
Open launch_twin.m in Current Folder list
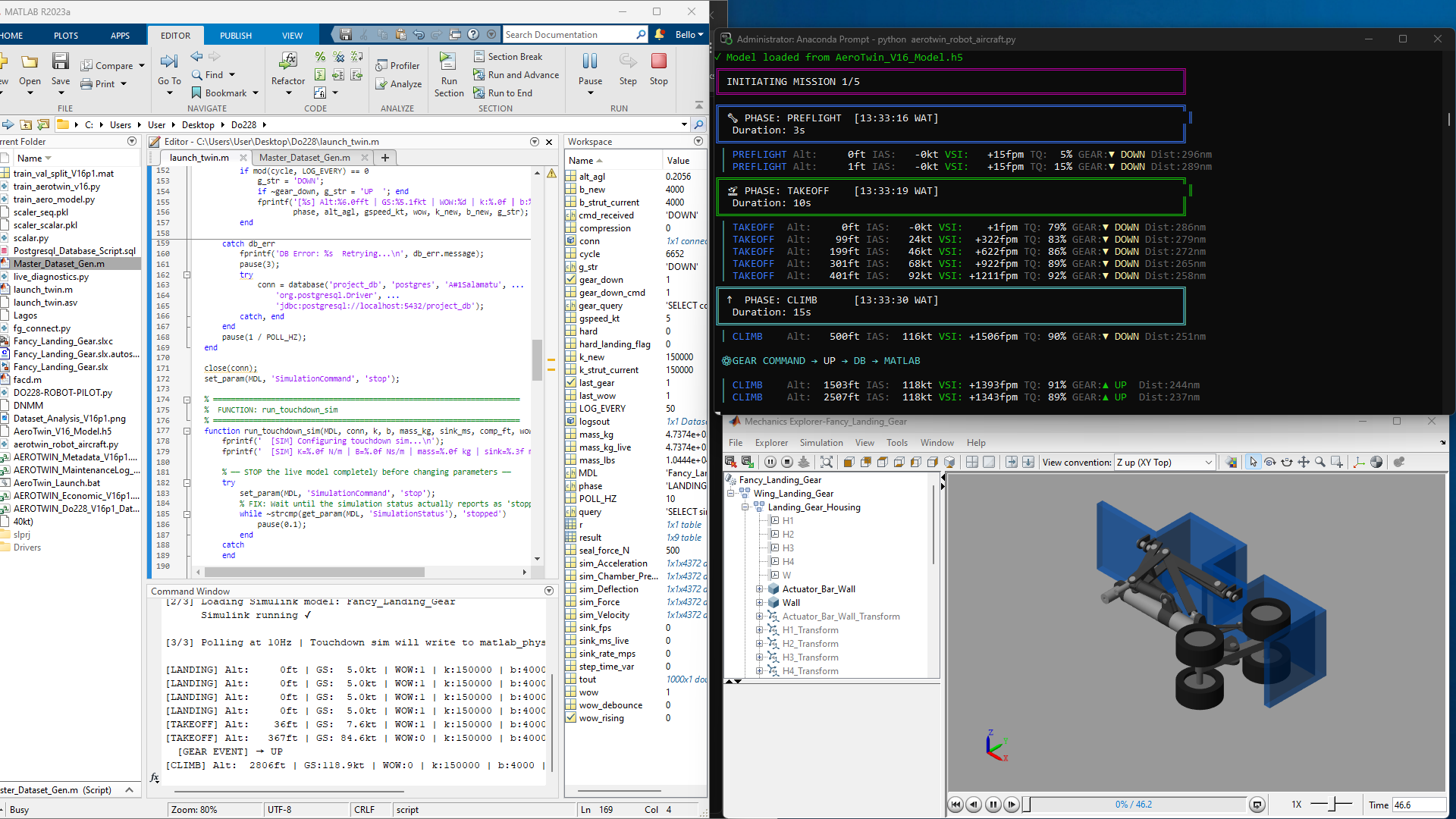(43, 290)
